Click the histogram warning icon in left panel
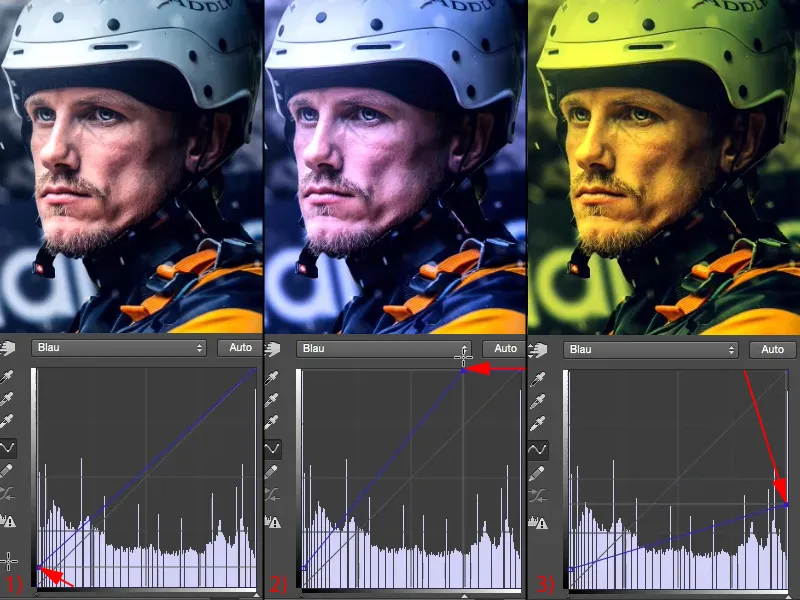 tap(8, 520)
